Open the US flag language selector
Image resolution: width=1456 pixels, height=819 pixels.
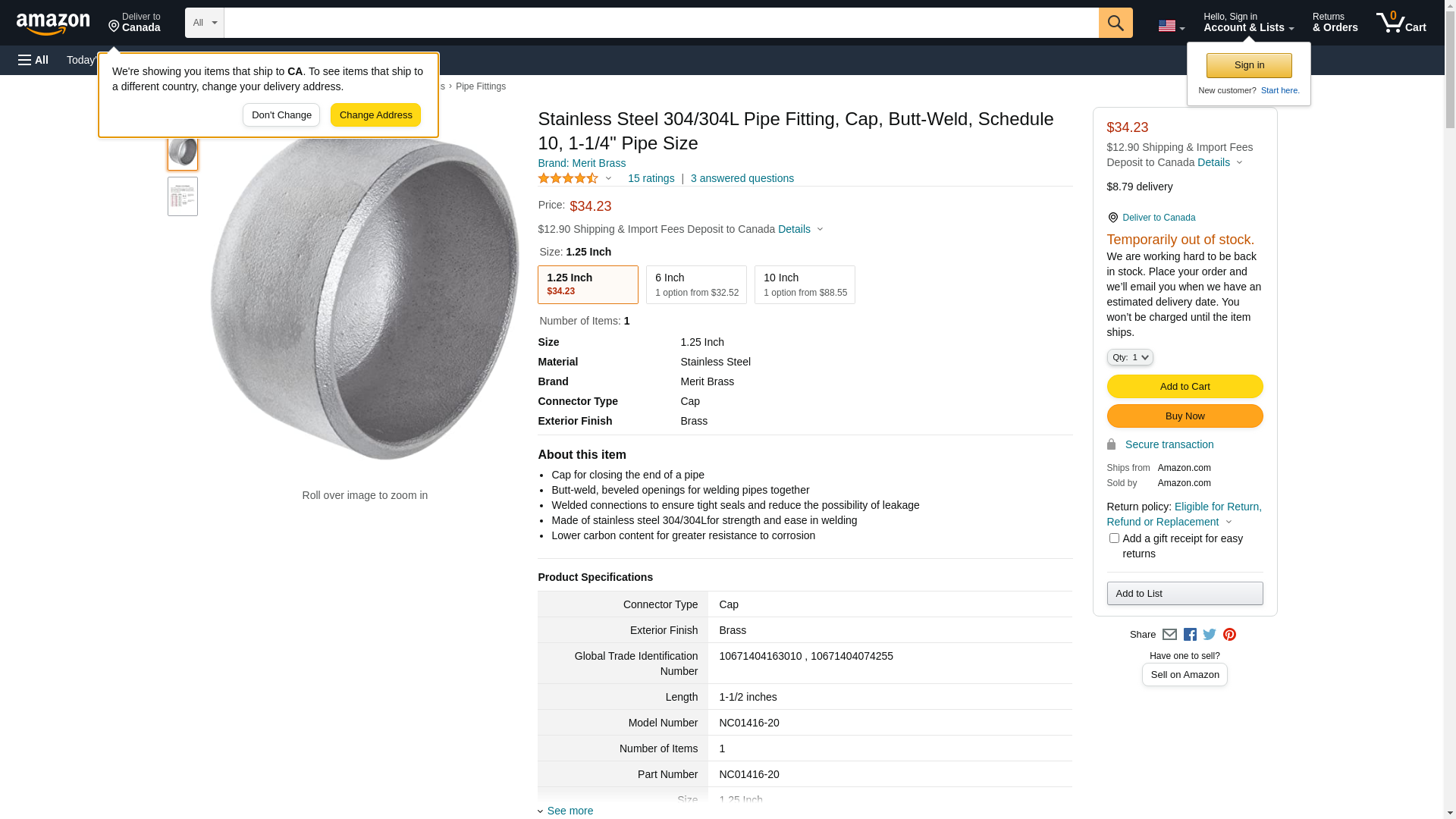coord(1171,26)
